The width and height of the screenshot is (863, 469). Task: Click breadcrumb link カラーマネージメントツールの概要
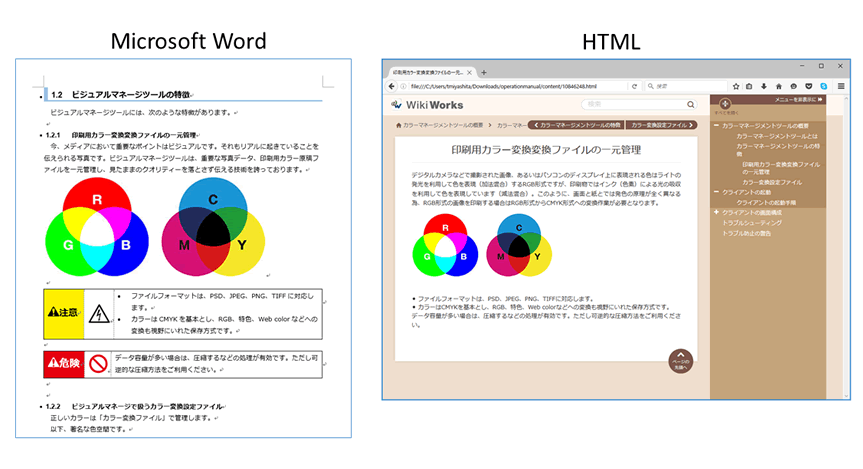click(x=443, y=126)
